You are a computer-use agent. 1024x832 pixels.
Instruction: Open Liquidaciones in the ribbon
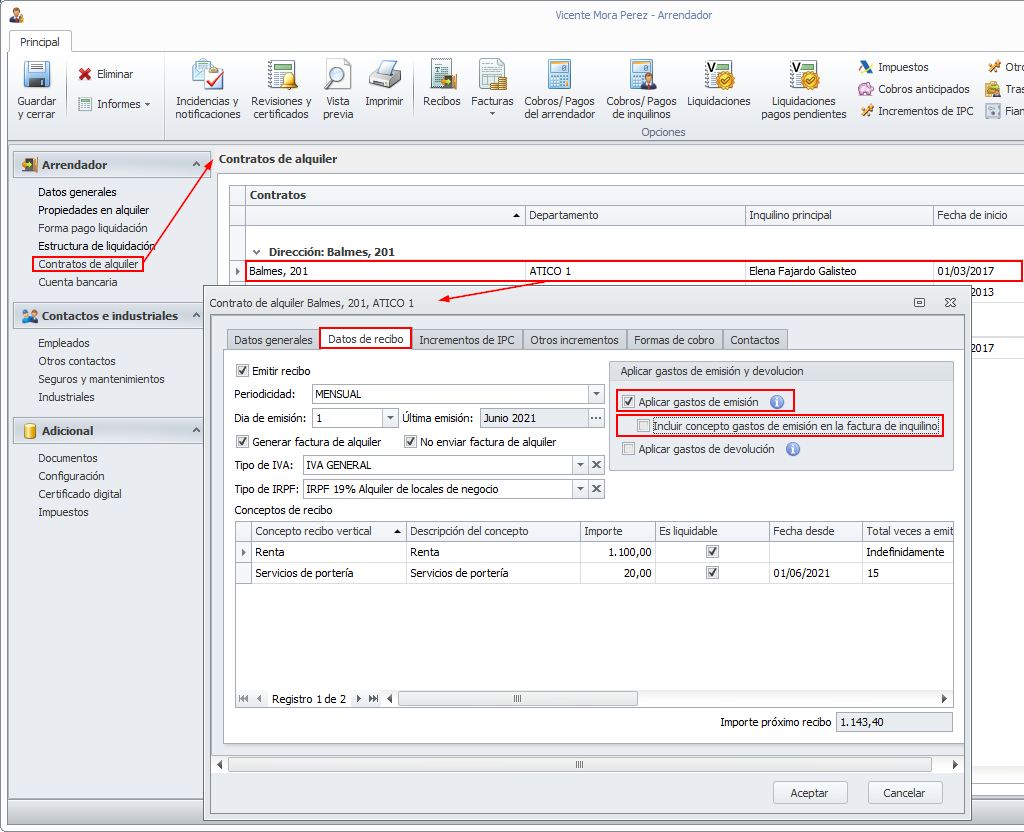[x=718, y=77]
